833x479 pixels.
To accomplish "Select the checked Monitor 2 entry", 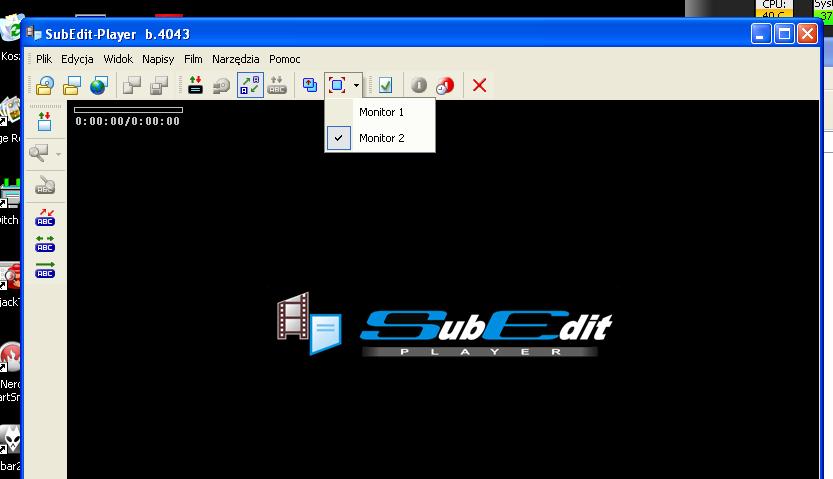I will pyautogui.click(x=380, y=138).
